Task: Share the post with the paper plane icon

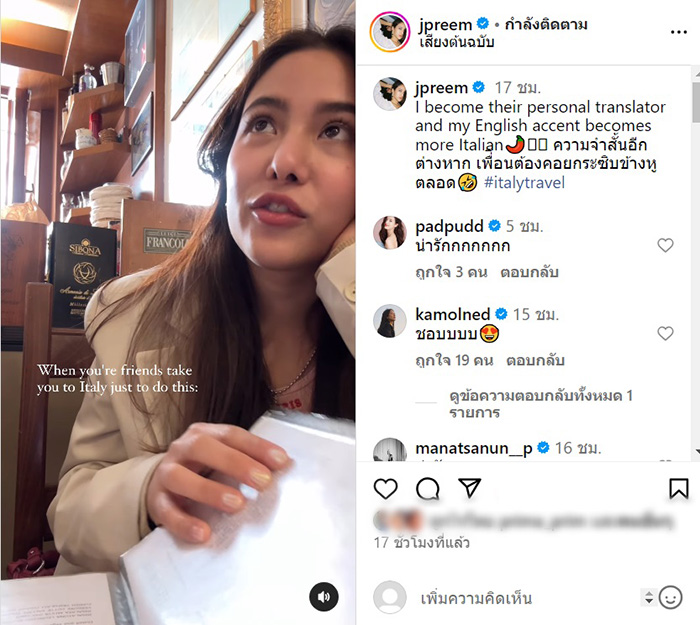Action: [469, 488]
